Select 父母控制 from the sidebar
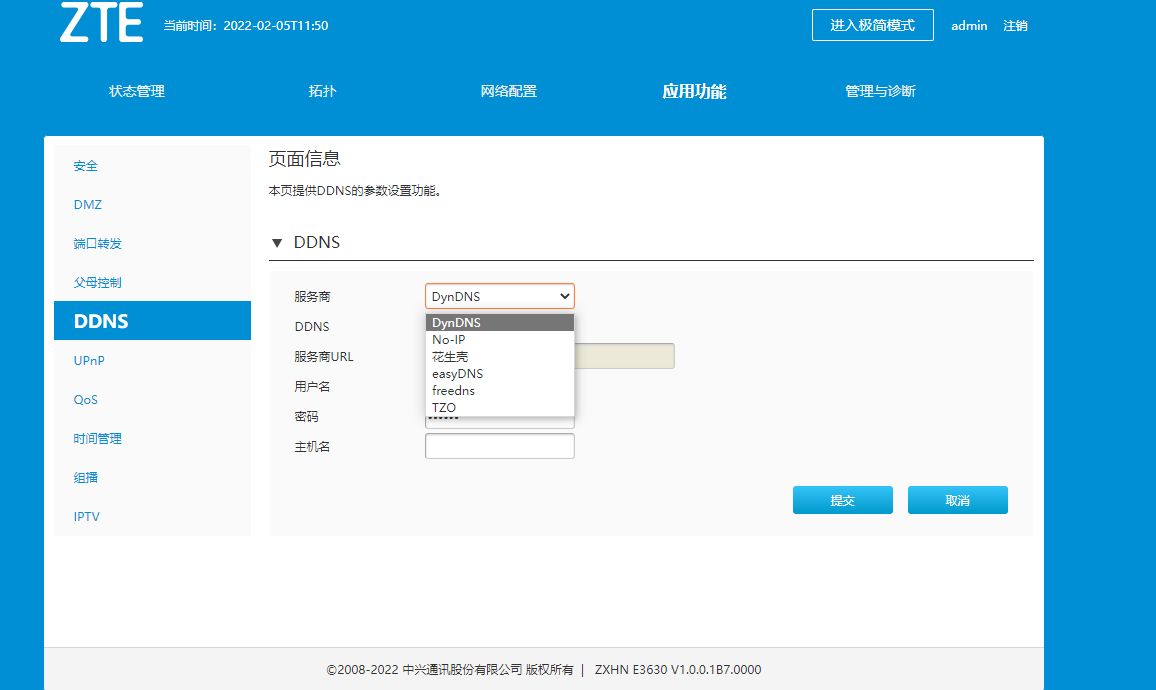Viewport: 1156px width, 690px height. [98, 283]
